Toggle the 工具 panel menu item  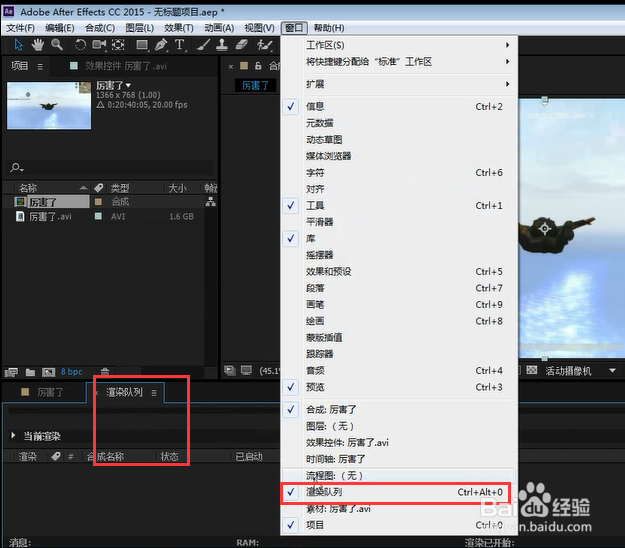tap(400, 206)
